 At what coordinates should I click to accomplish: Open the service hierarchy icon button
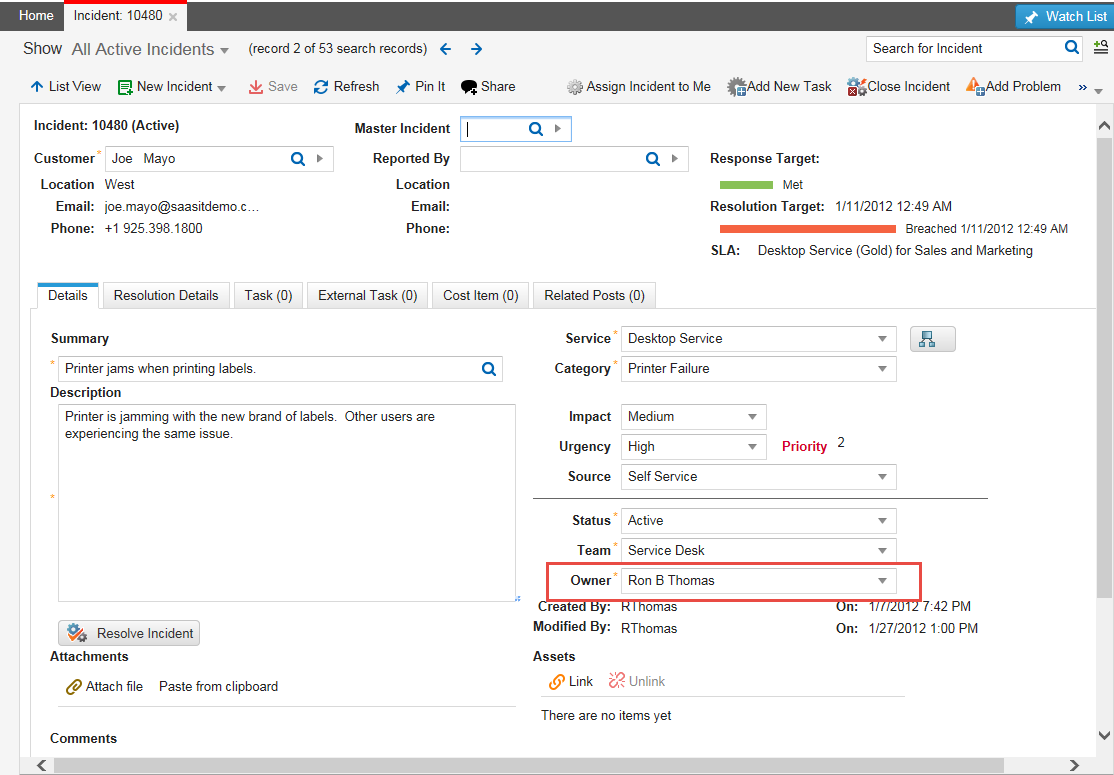932,339
